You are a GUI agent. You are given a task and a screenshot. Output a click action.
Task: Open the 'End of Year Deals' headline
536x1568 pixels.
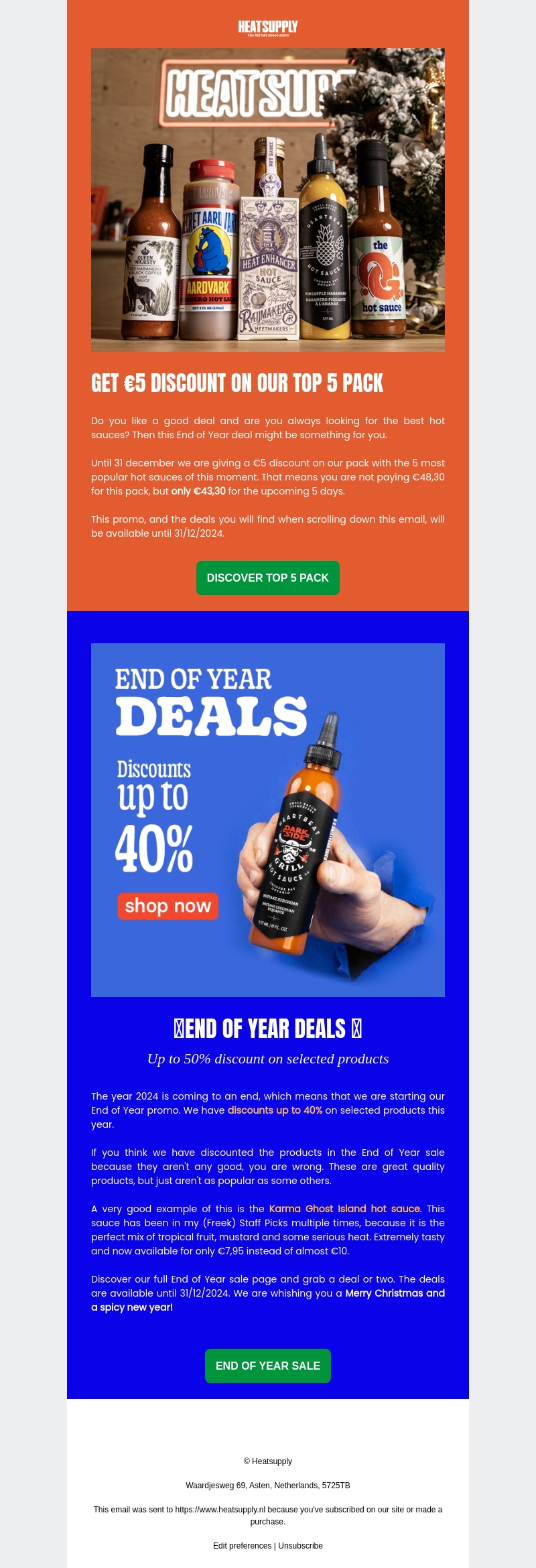[x=268, y=1029]
